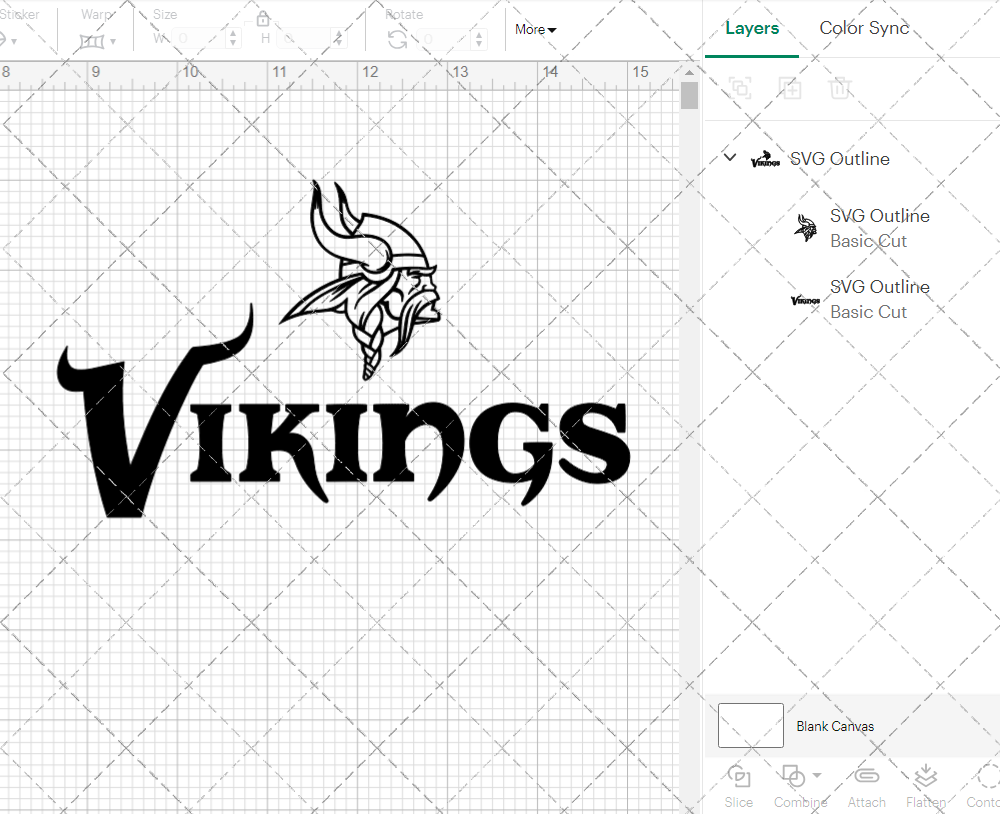Collapse the SVG Outline layer group
The height and width of the screenshot is (814, 1000).
pyautogui.click(x=729, y=158)
